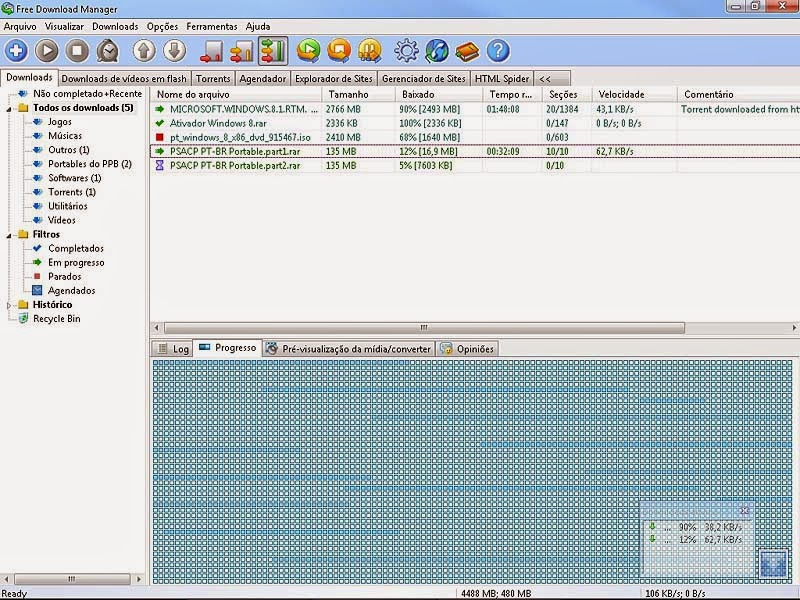
Task: Open the Downloads menu
Action: pyautogui.click(x=115, y=27)
